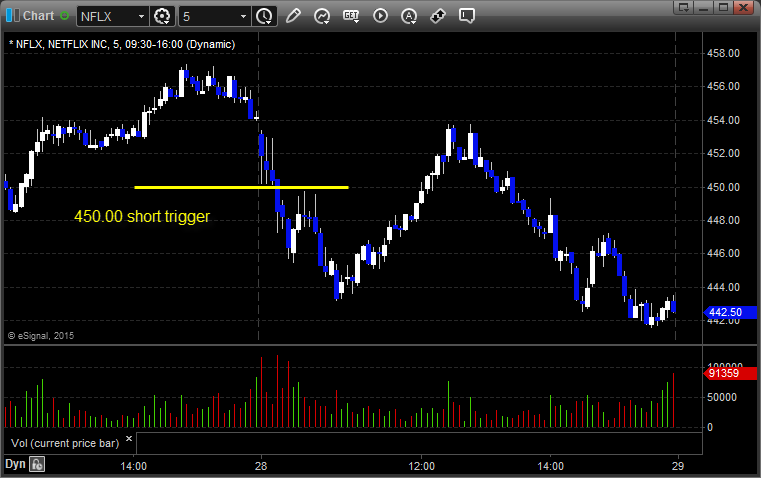Screen dimensions: 761x478
Task: Click the 450.00 short trigger annotation
Action: [142, 216]
